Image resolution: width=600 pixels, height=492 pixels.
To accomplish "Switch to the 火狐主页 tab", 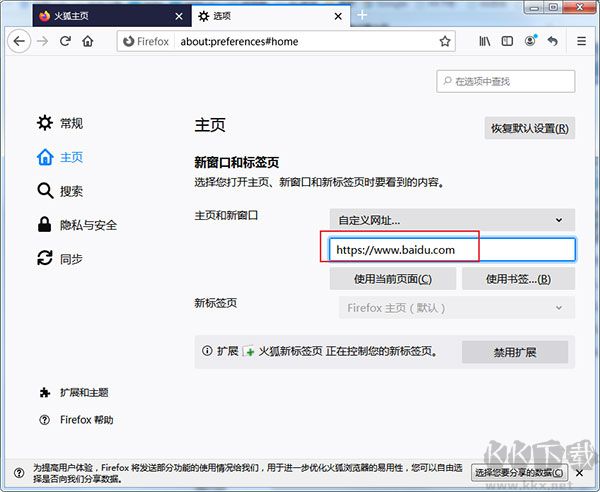I will point(112,16).
